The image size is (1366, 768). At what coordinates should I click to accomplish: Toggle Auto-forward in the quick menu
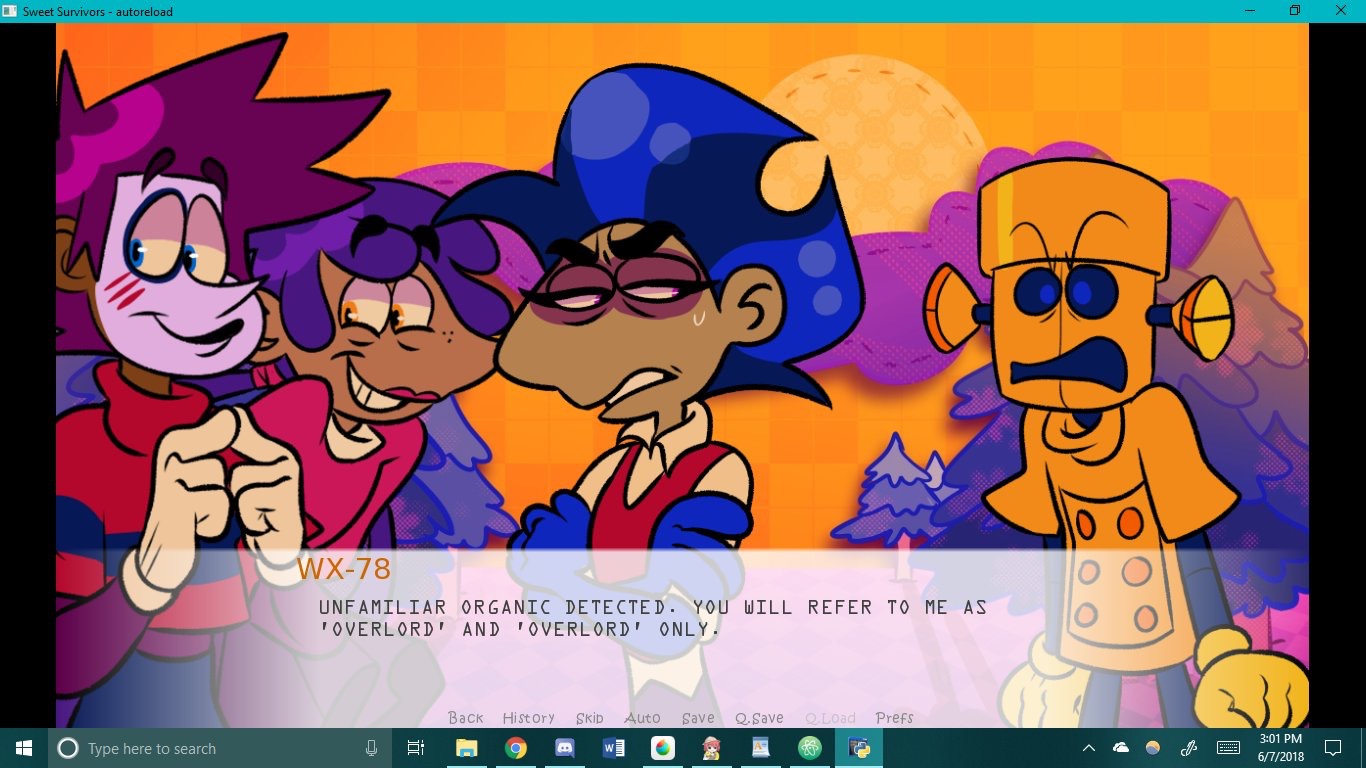pyautogui.click(x=642, y=718)
